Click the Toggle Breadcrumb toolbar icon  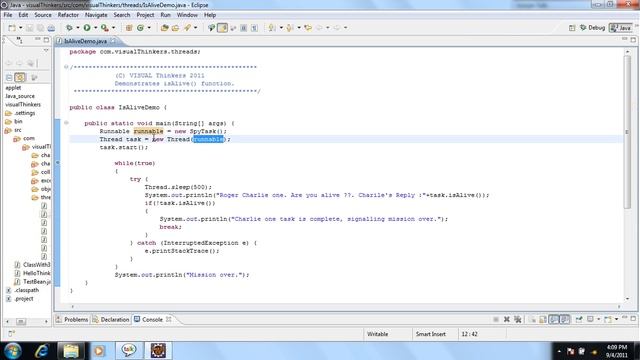click(211, 28)
